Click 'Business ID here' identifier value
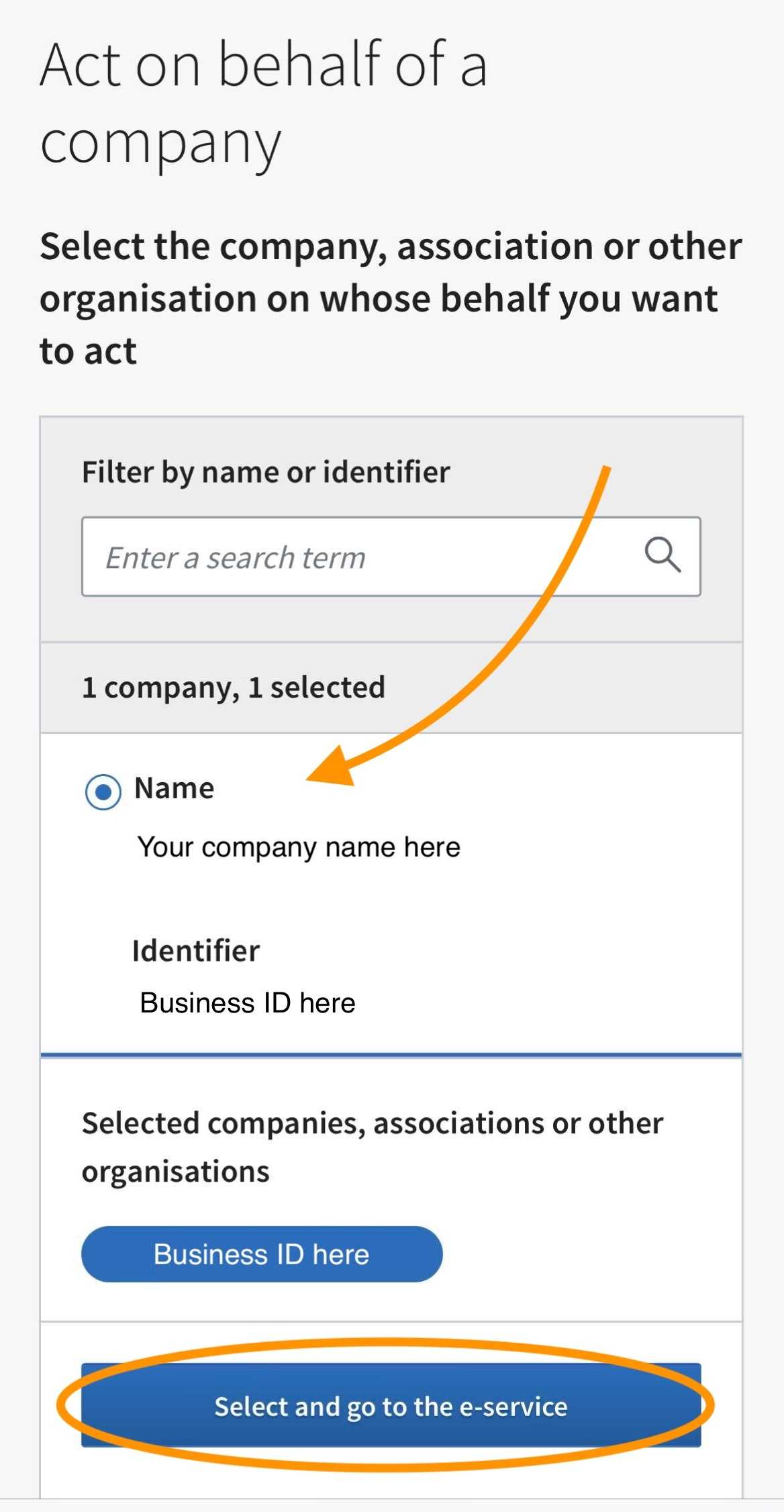The image size is (784, 1512). pyautogui.click(x=248, y=1003)
